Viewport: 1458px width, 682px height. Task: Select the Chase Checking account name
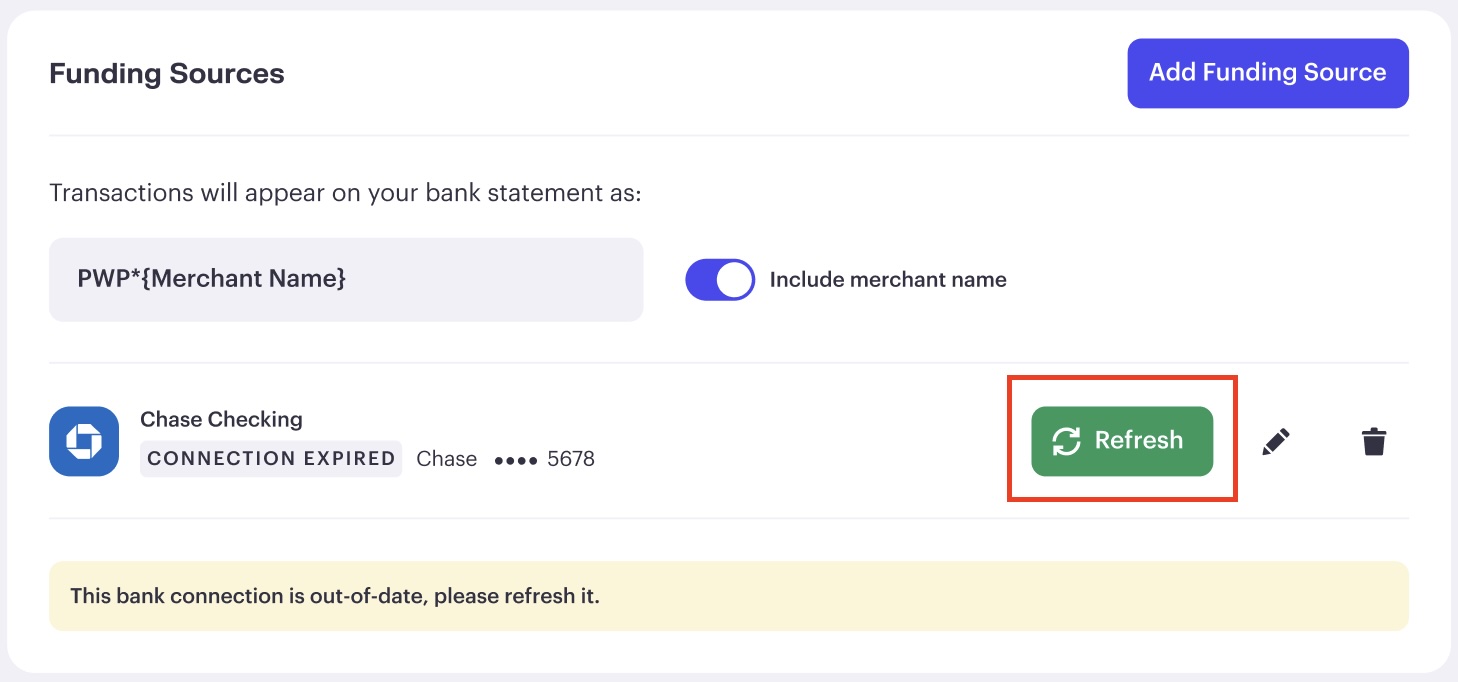[221, 419]
